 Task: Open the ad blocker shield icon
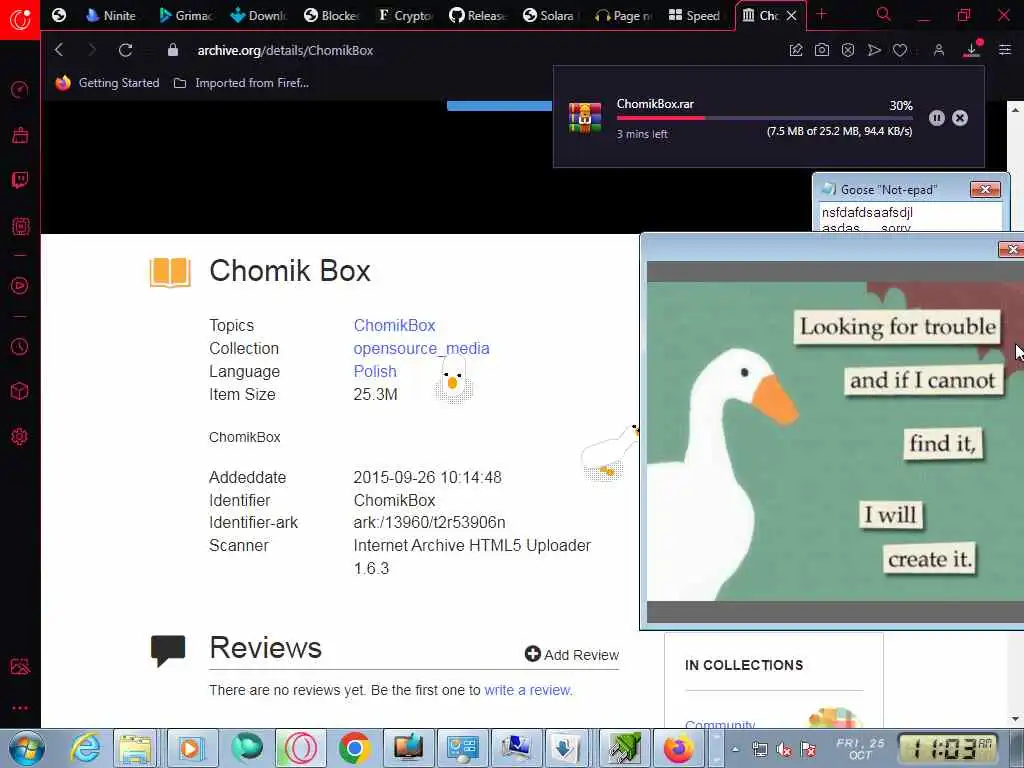848,50
